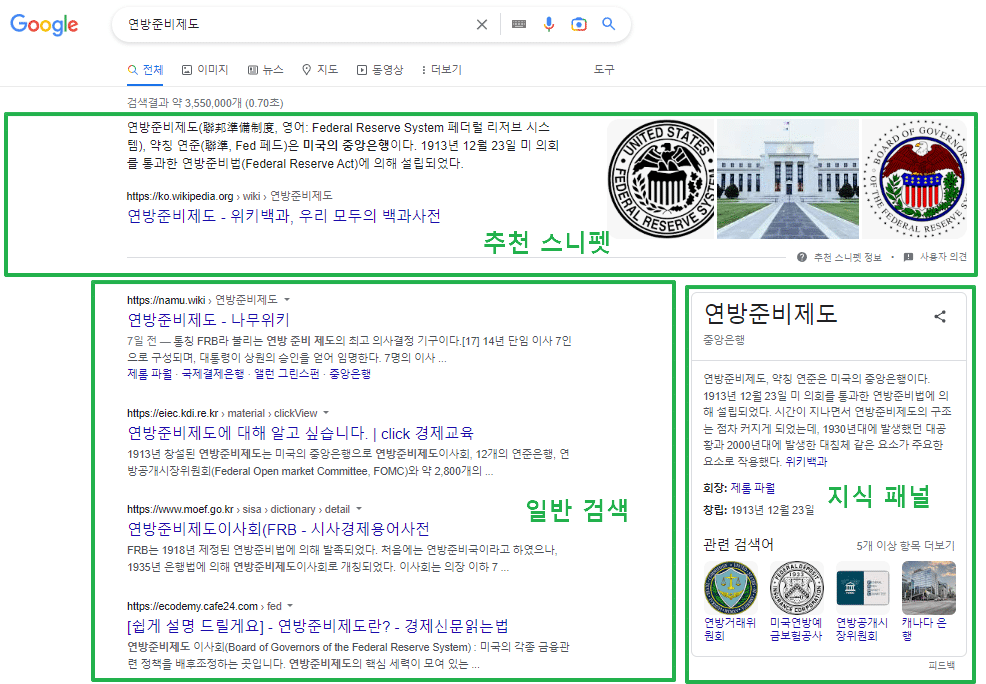Open 경제신문읽는법 result link
This screenshot has width=986, height=684.
click(318, 626)
